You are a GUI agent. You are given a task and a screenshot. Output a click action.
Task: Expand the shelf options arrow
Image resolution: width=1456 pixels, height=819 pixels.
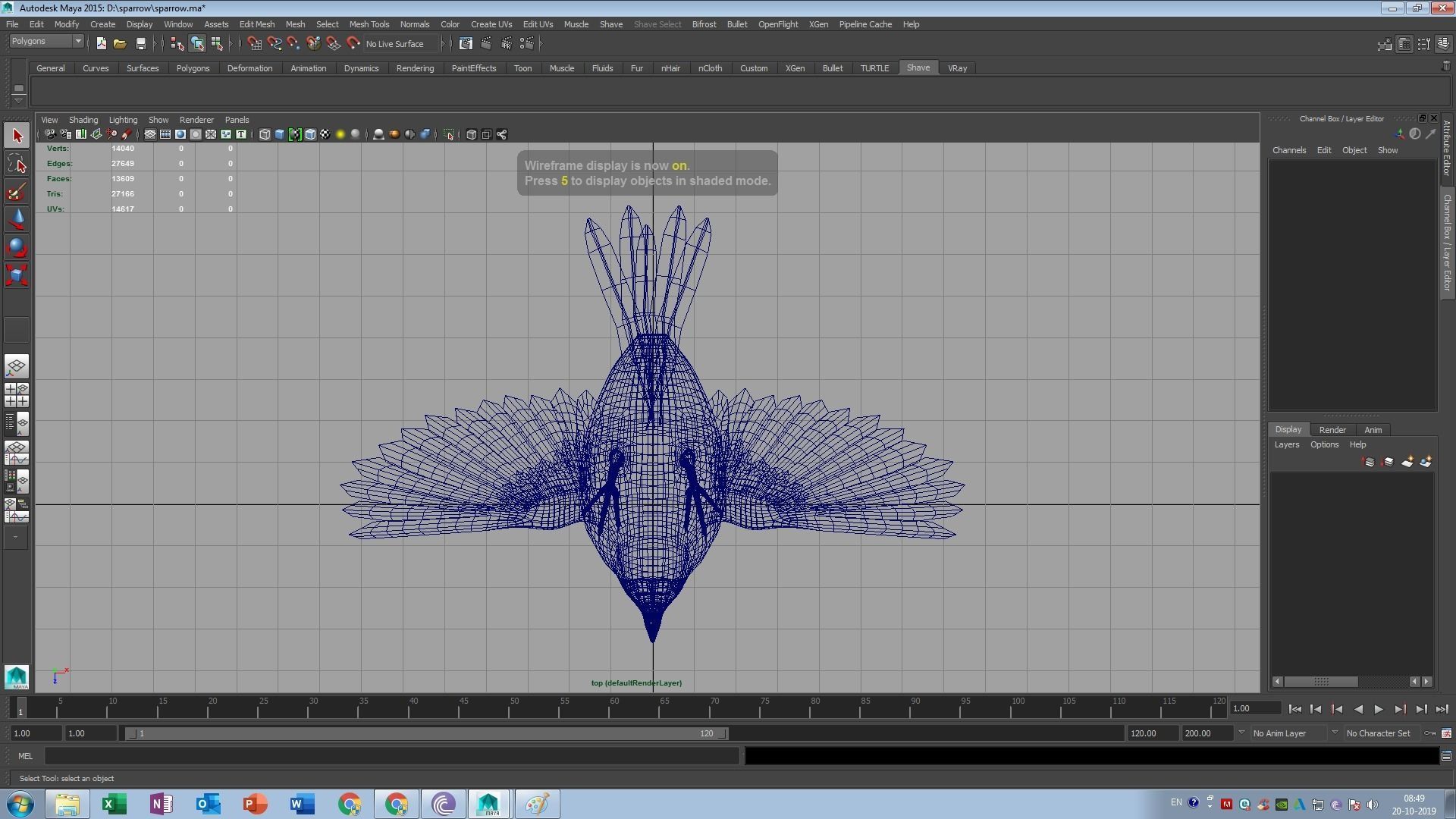pos(18,100)
